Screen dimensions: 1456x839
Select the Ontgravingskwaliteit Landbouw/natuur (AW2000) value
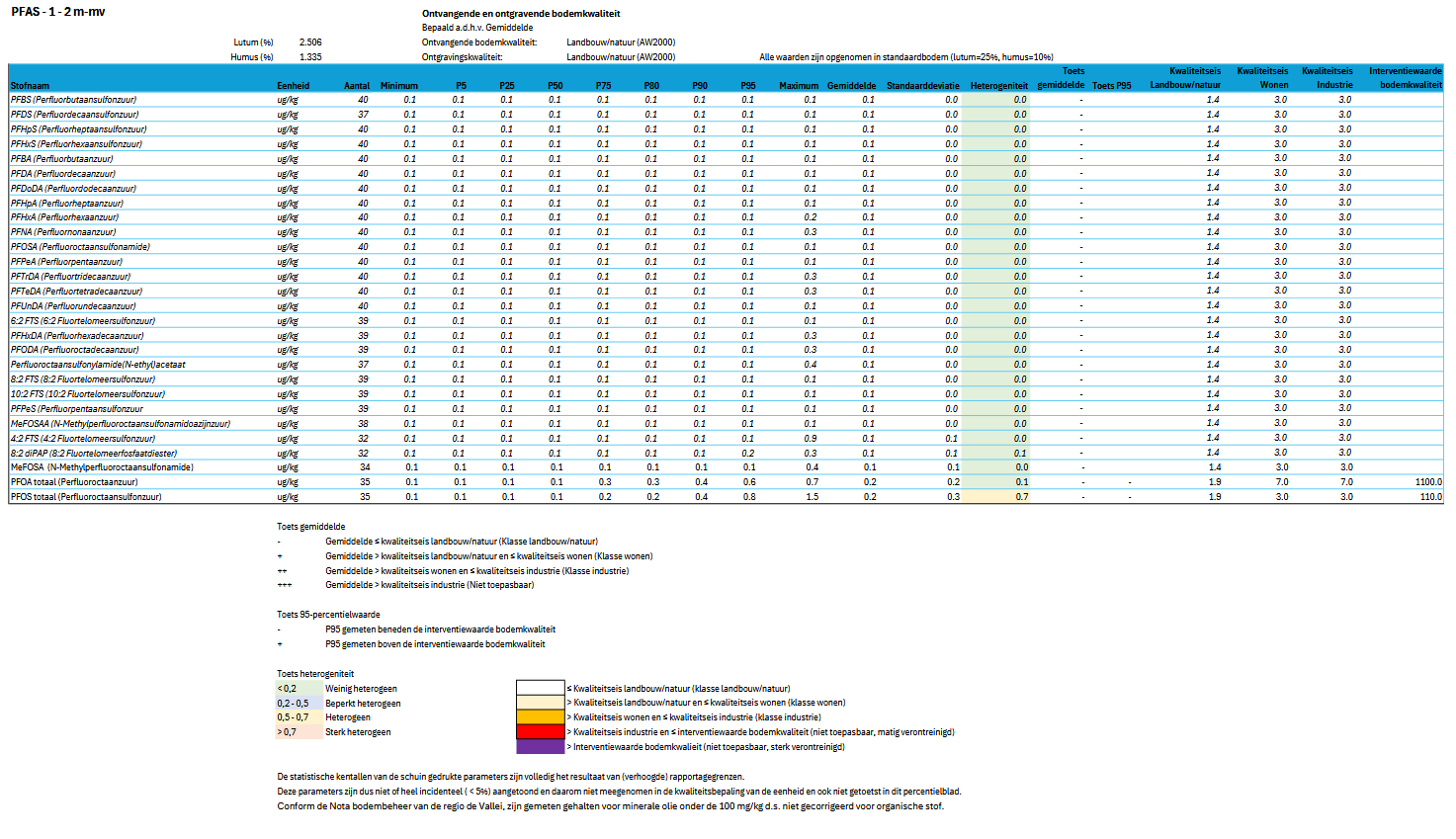[621, 57]
